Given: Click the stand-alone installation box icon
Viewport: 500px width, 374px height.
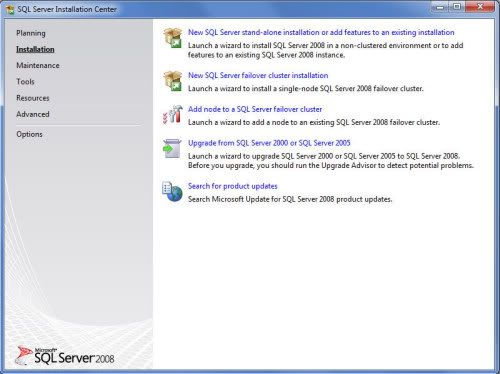Looking at the screenshot, I should (x=173, y=38).
